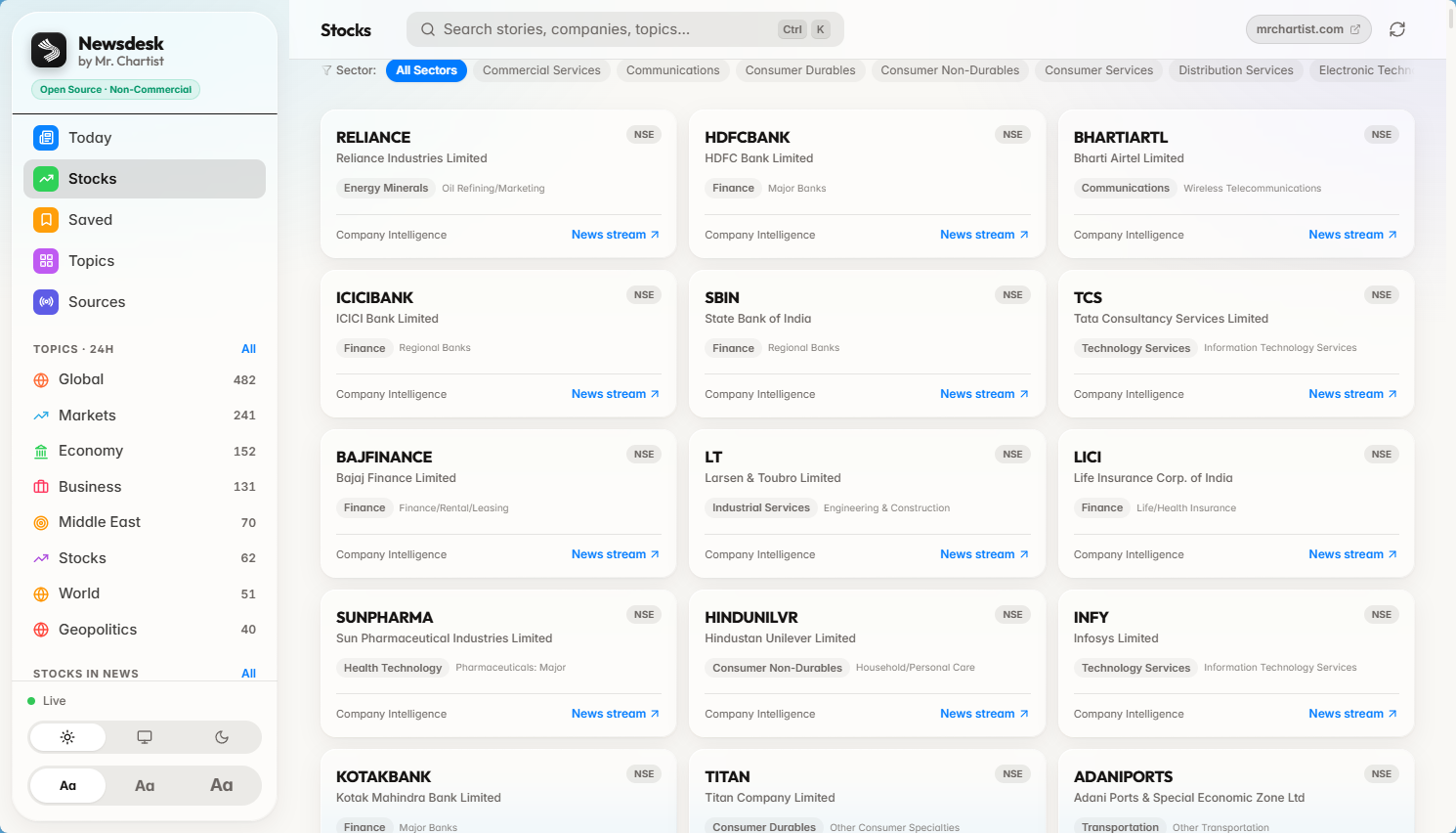This screenshot has height=833, width=1456.
Task: Filter by Consumer Durables sector
Action: (800, 70)
